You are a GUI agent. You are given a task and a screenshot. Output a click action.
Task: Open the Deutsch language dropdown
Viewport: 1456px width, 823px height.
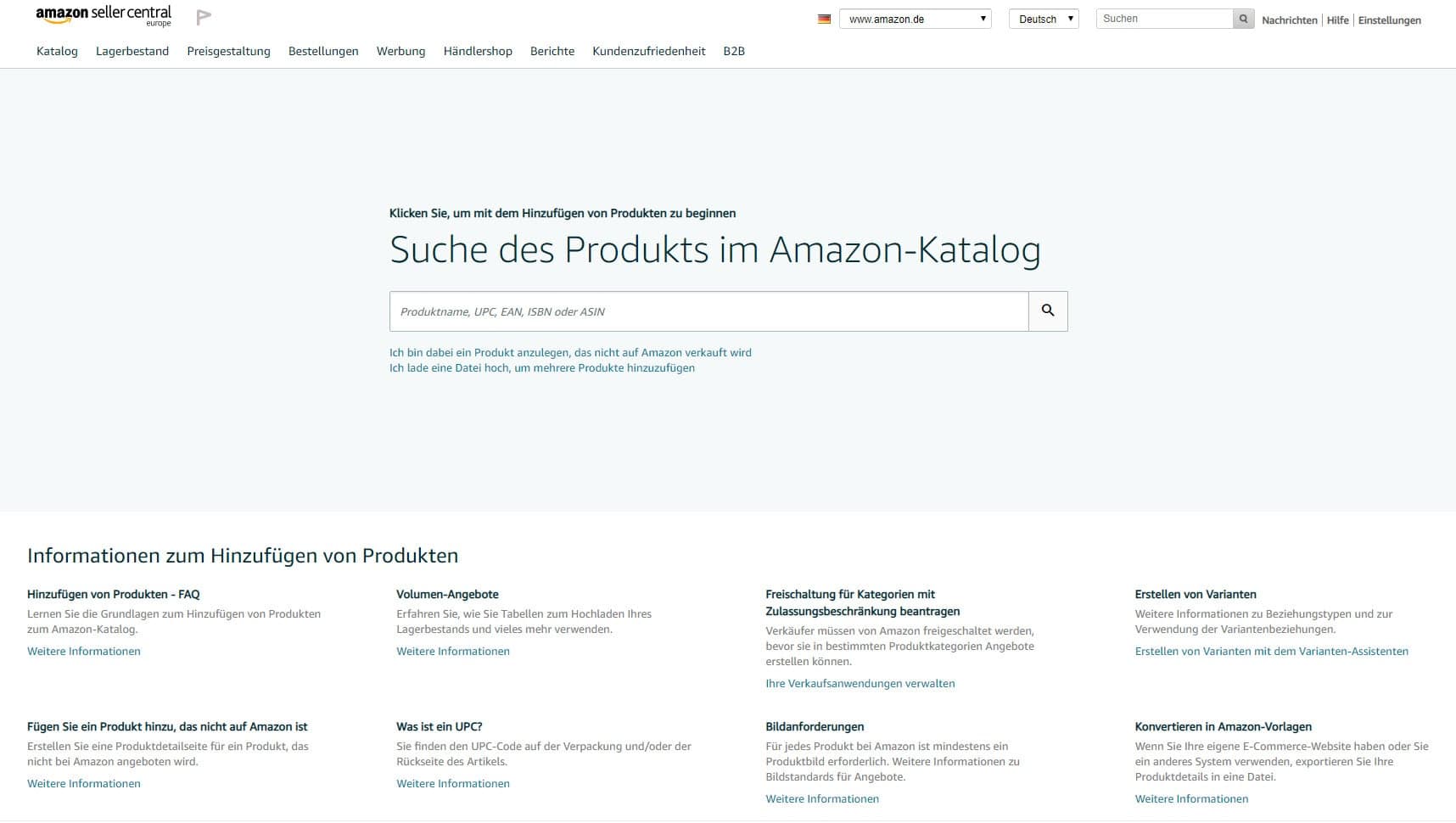(x=1044, y=19)
